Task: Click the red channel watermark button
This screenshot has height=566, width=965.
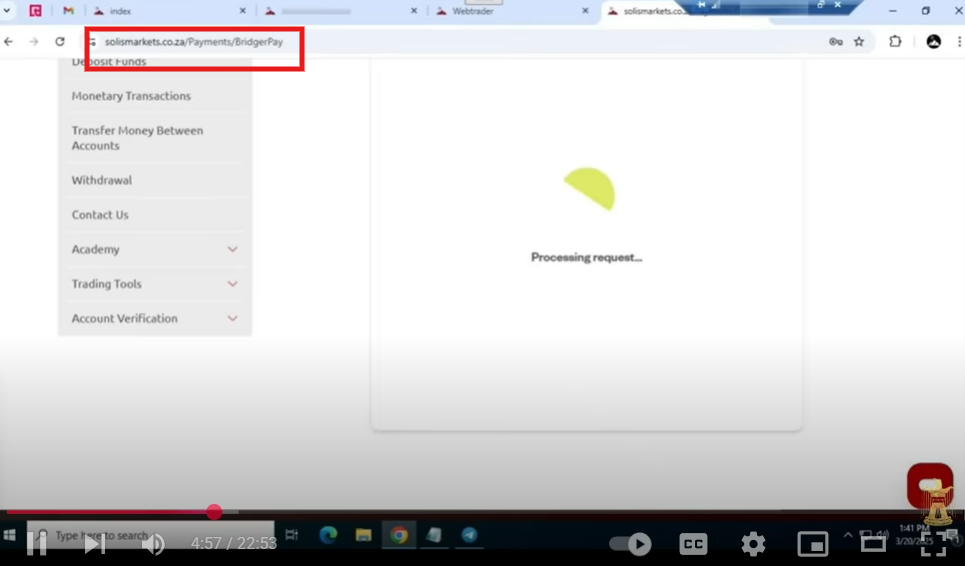Action: click(x=930, y=485)
